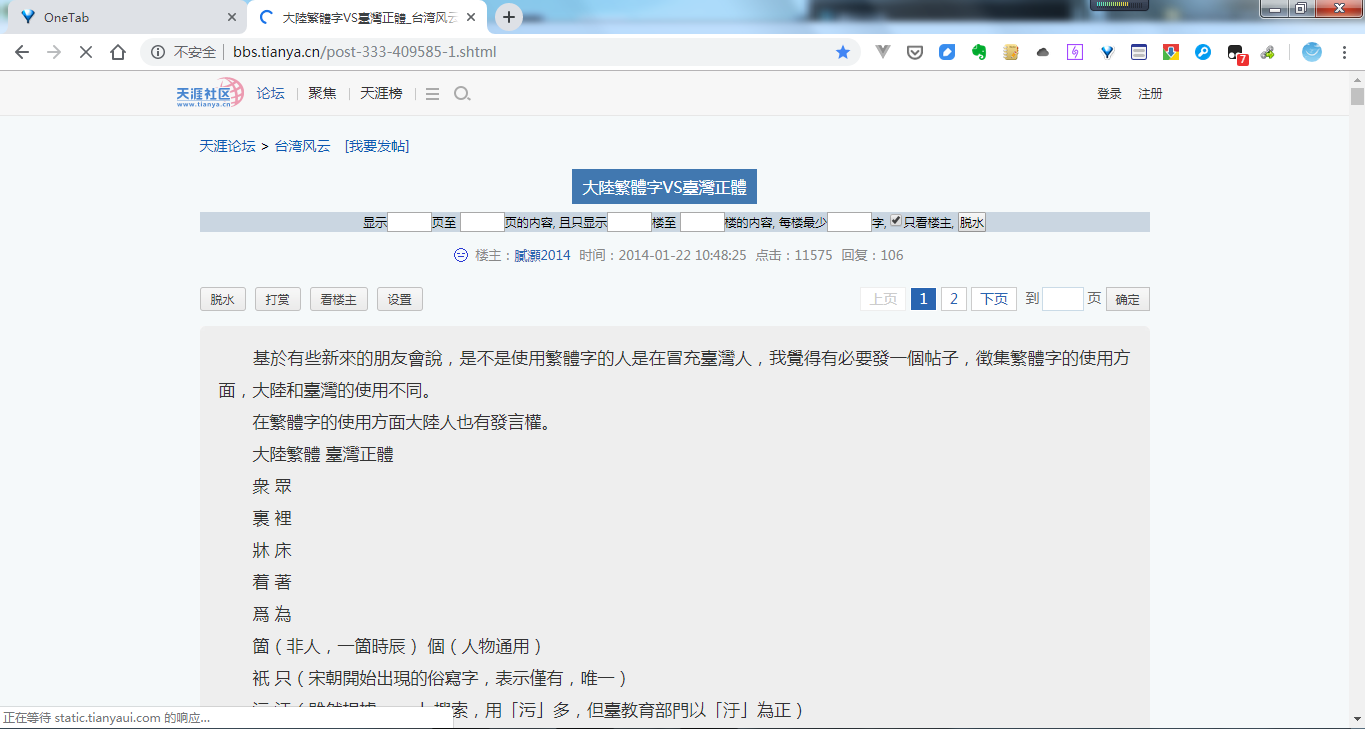This screenshot has width=1365, height=729.
Task: Open the extension with red 7 badge
Action: point(1237,54)
